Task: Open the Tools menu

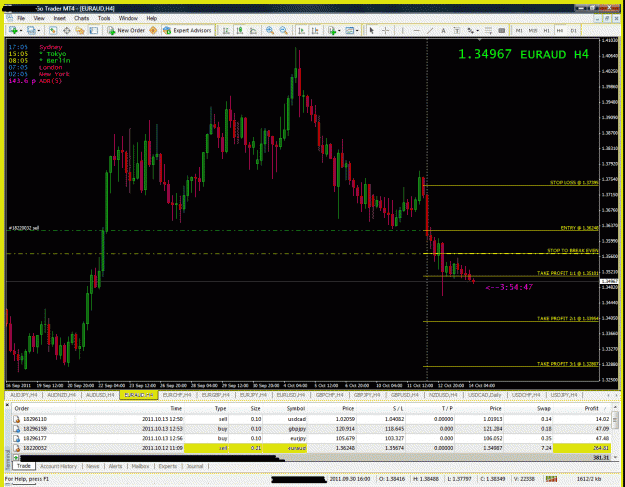Action: (104, 18)
